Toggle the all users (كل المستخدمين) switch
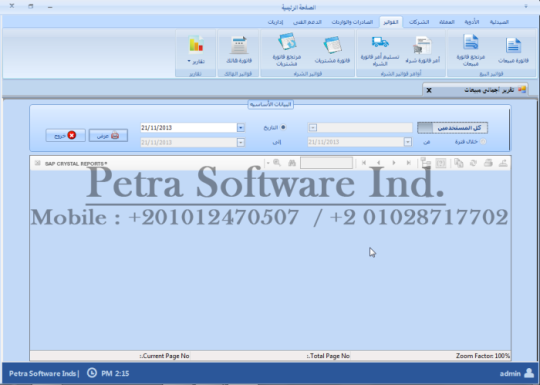This screenshot has height=385, width=540. pyautogui.click(x=452, y=128)
